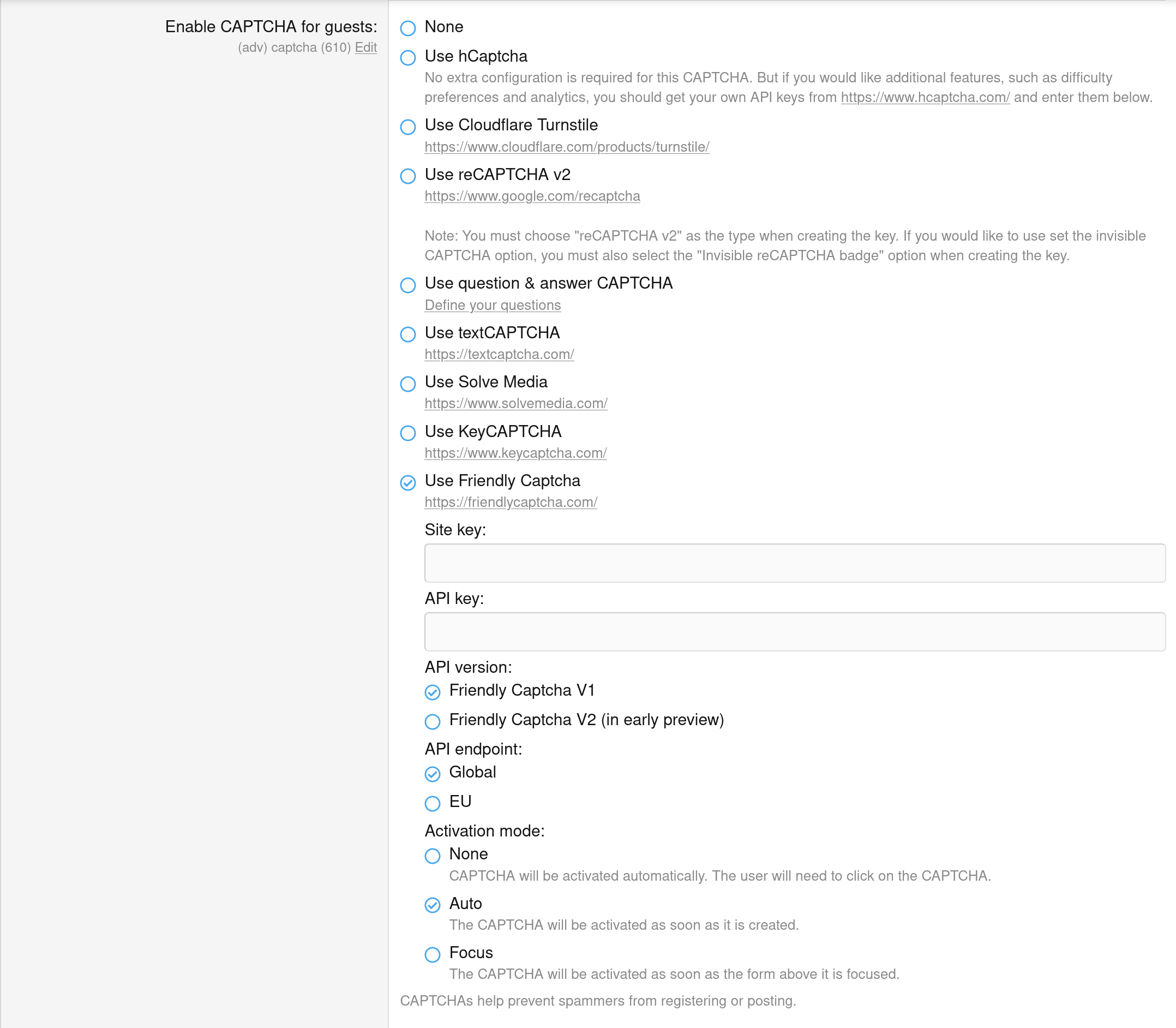Viewport: 1176px width, 1028px height.
Task: Select the Use KeyCAPTCHA radio button
Action: click(x=407, y=433)
